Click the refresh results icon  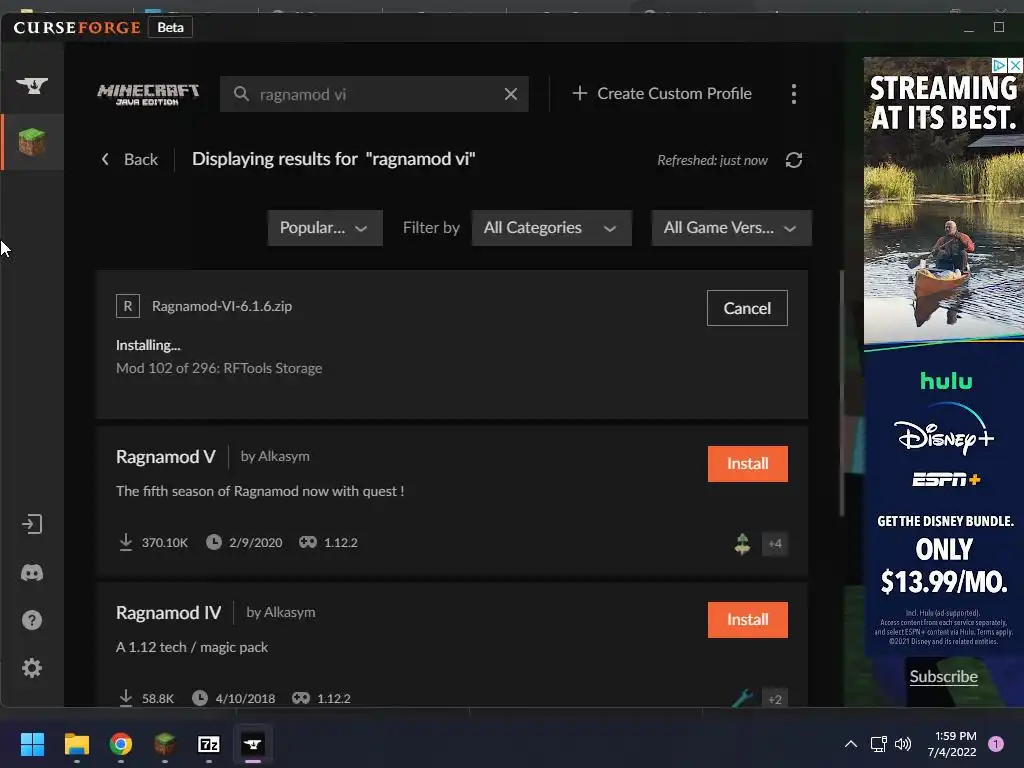793,160
